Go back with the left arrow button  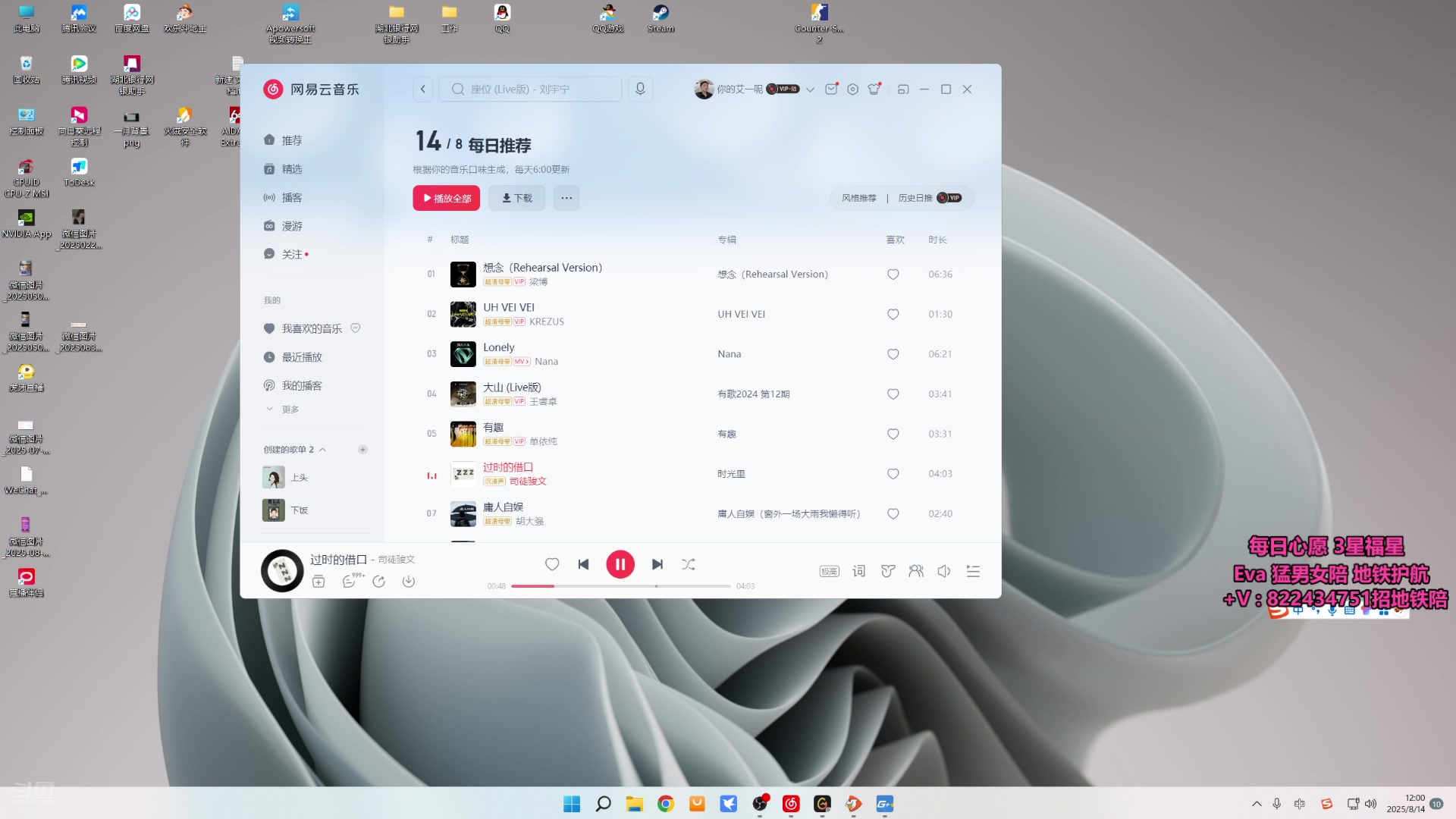[x=423, y=89]
